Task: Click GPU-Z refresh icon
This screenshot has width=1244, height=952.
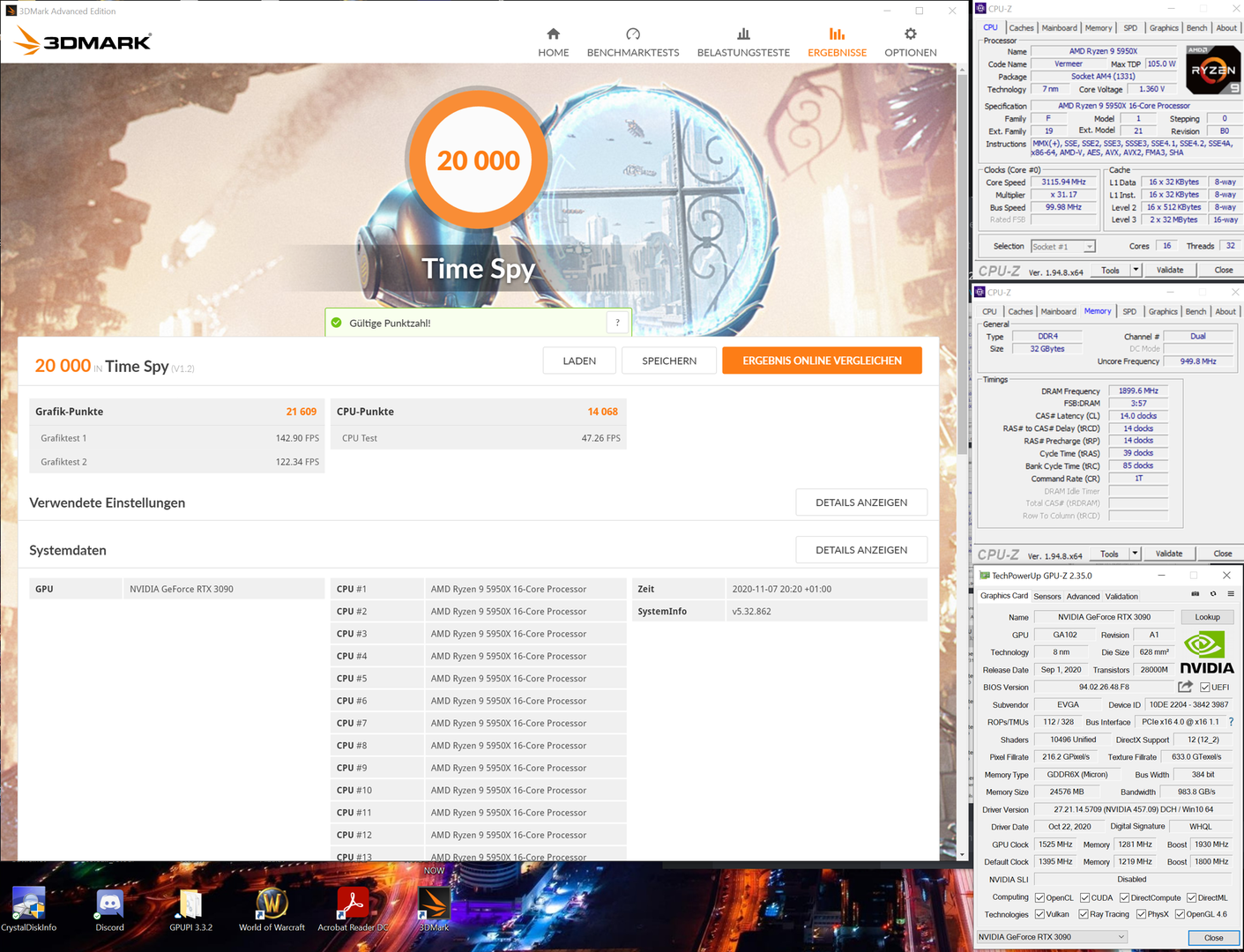Action: click(1213, 594)
